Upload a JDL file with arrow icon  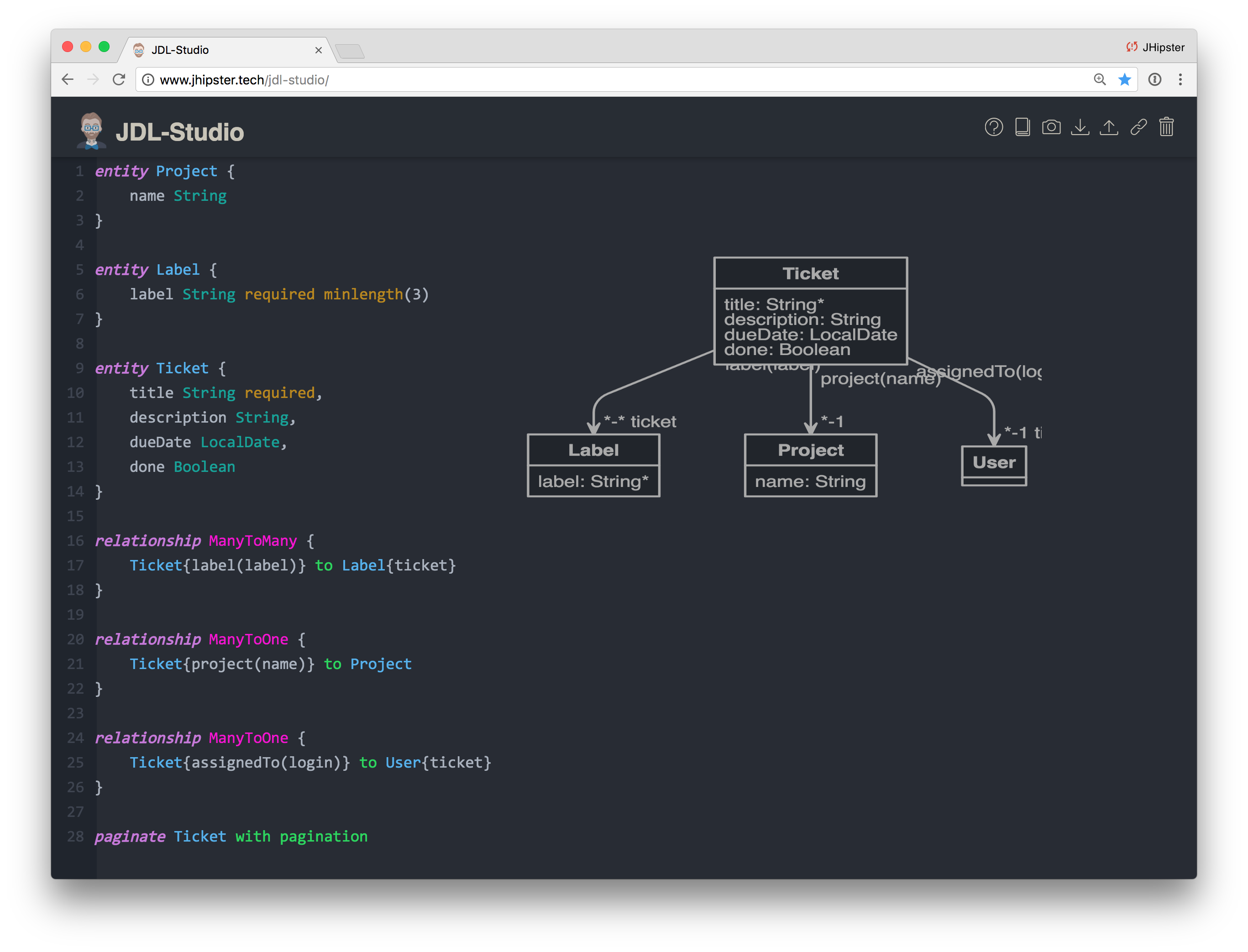1109,127
